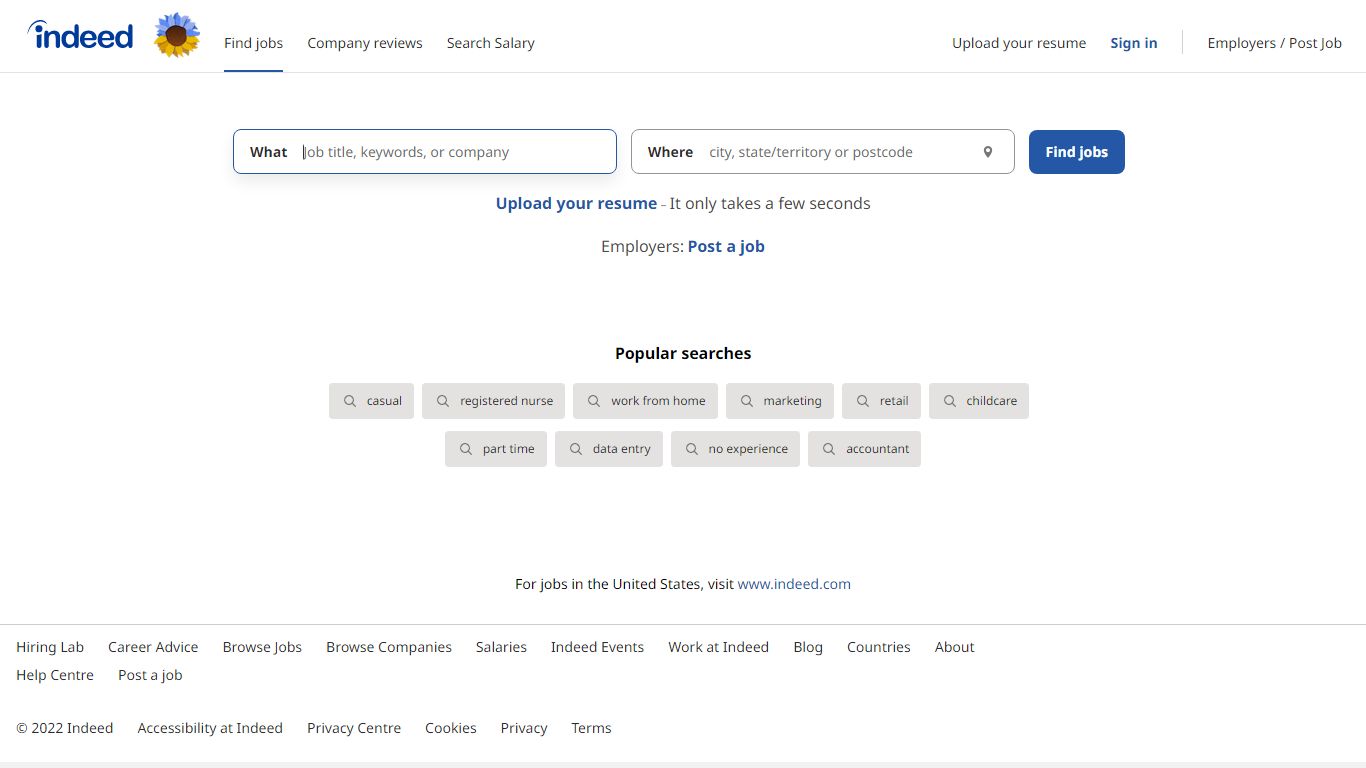Viewport: 1366px width, 768px height.
Task: Open the Cookies footer link
Action: 451,728
